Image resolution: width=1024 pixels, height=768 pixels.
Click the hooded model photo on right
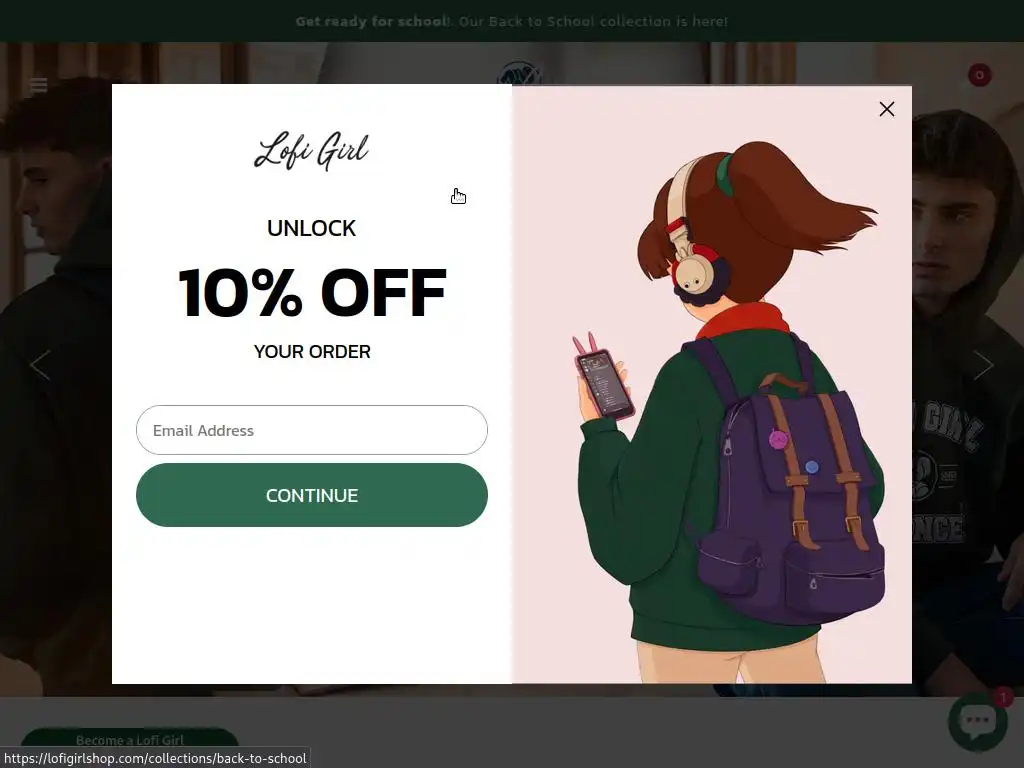968,392
